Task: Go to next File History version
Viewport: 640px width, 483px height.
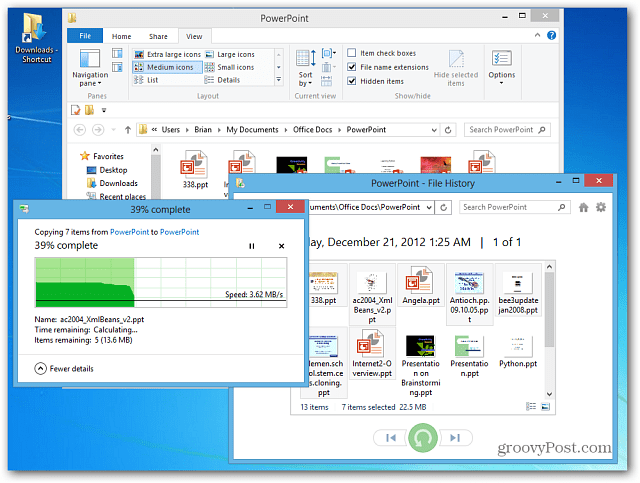Action: pyautogui.click(x=456, y=438)
